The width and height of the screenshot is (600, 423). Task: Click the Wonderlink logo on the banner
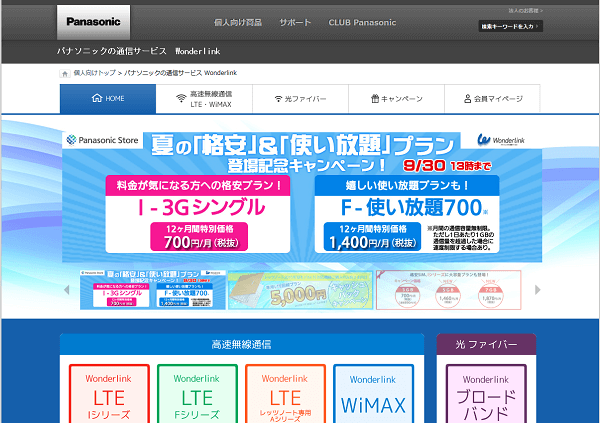click(501, 140)
